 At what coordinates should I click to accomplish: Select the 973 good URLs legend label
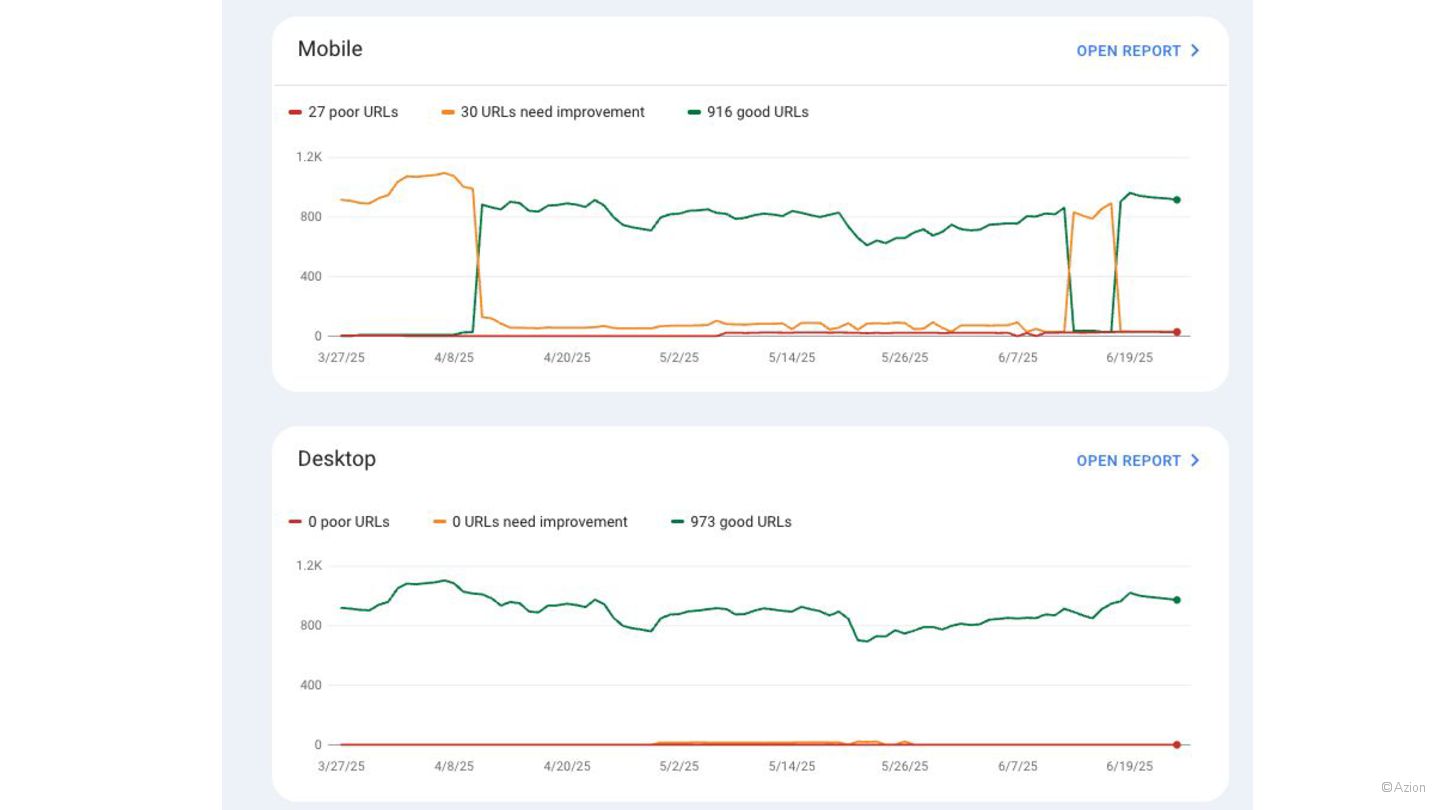740,522
